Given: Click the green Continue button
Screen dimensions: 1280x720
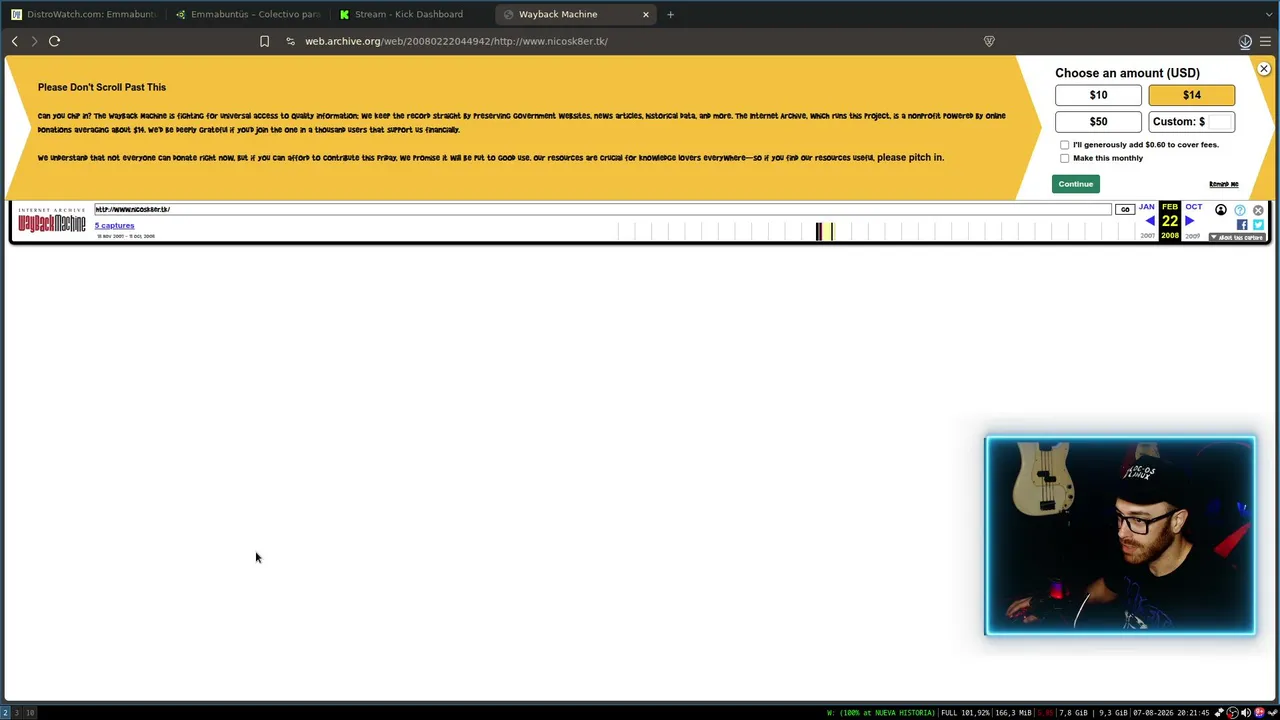Looking at the screenshot, I should [1076, 184].
